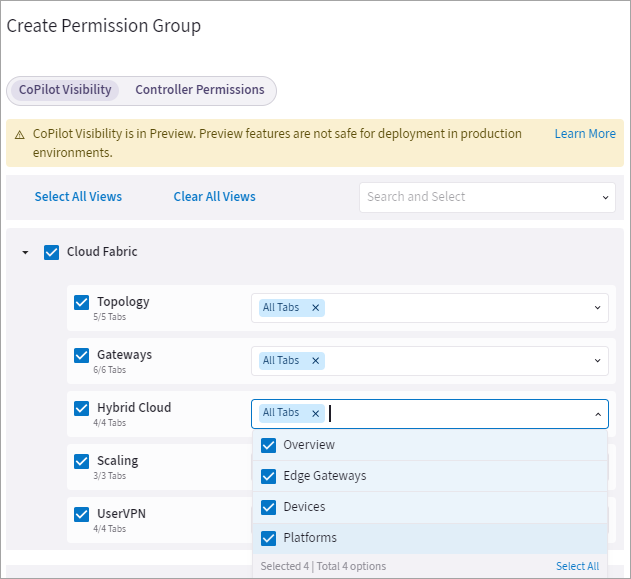
Task: Uncheck the Gateways checkbox
Action: pyautogui.click(x=82, y=355)
